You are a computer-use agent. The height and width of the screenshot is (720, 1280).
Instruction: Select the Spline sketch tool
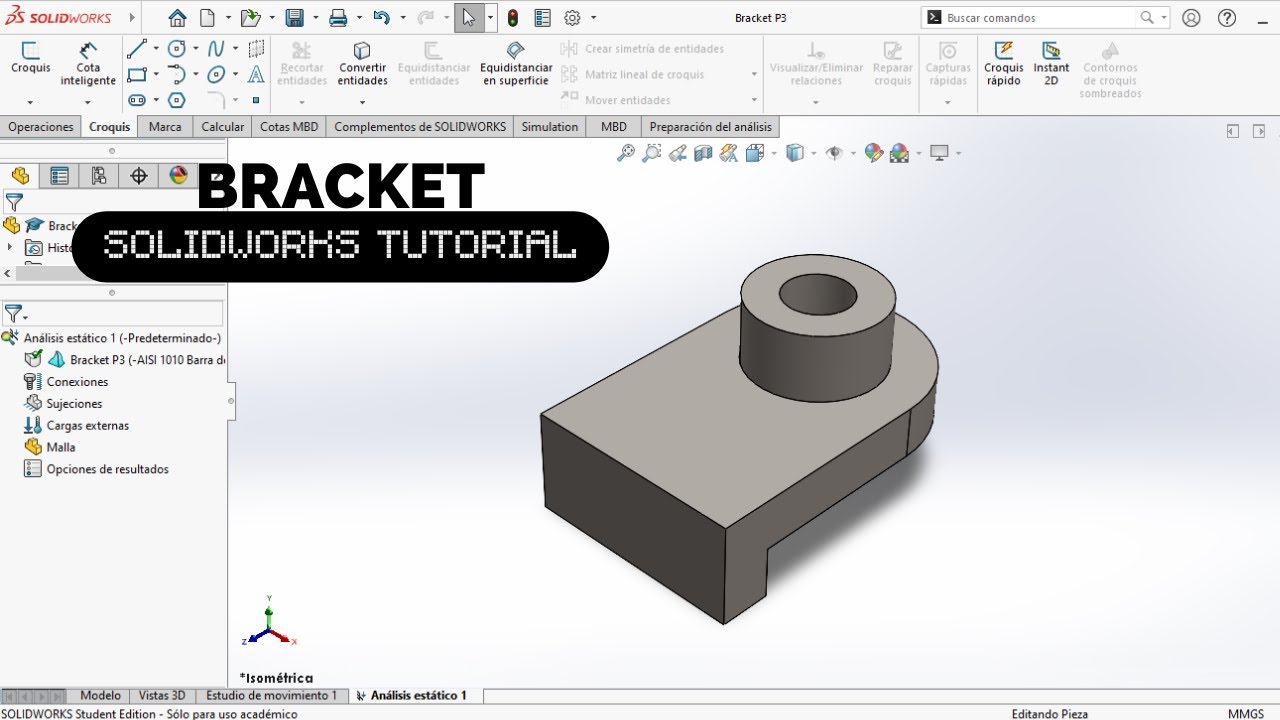216,48
